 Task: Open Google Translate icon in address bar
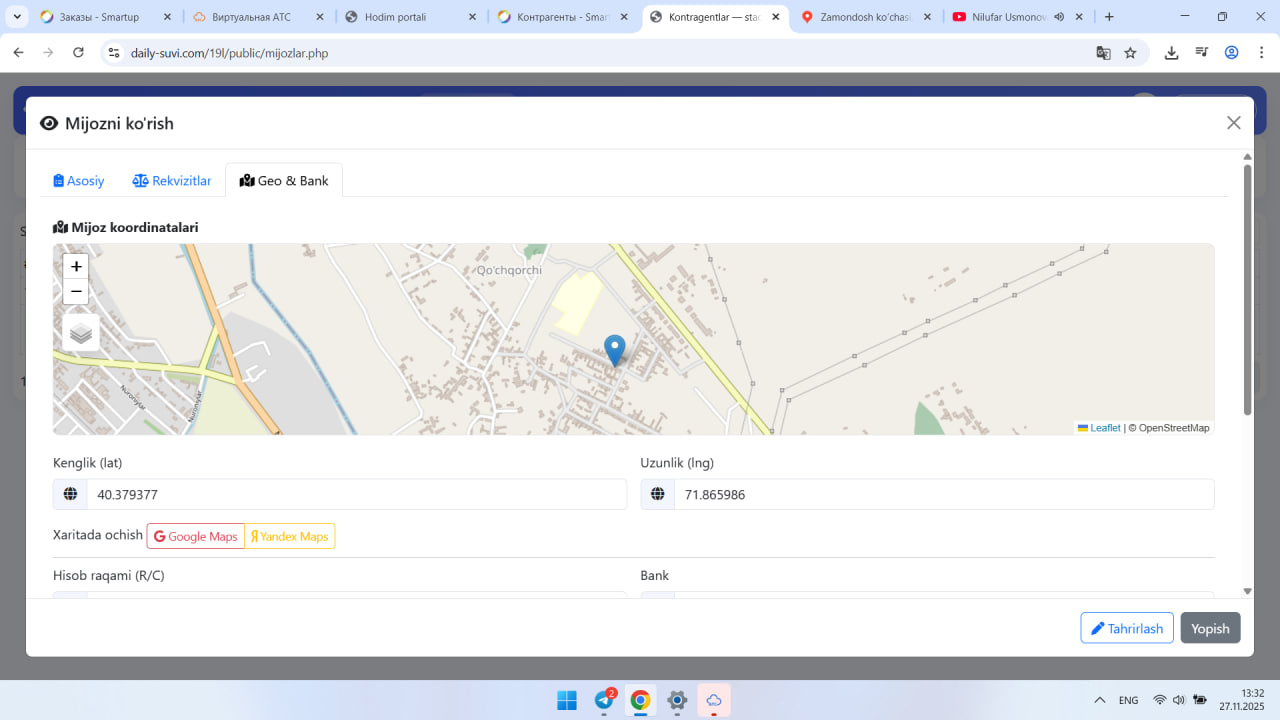[1103, 53]
